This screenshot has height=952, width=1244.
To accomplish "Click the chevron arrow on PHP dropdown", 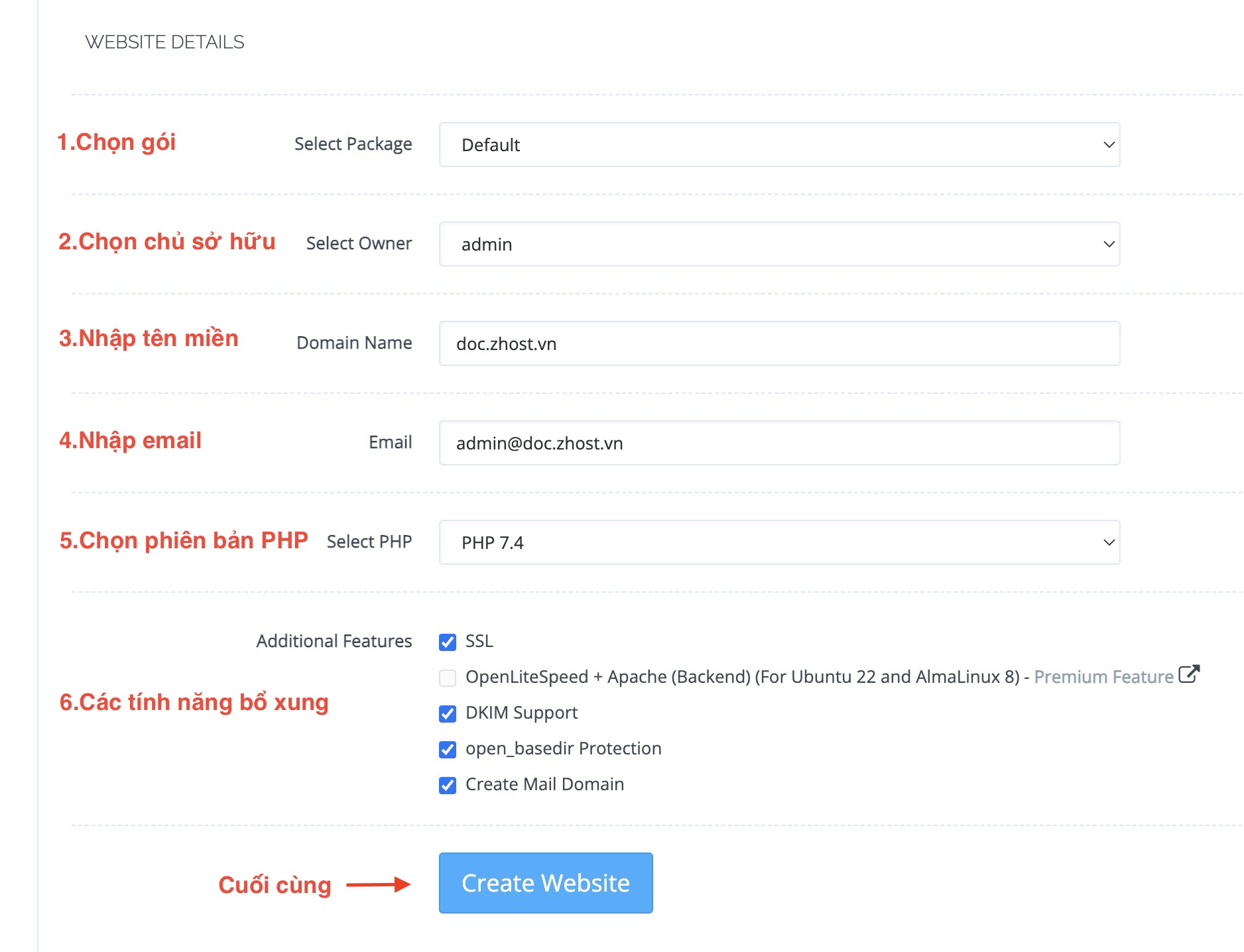I will pyautogui.click(x=1108, y=542).
